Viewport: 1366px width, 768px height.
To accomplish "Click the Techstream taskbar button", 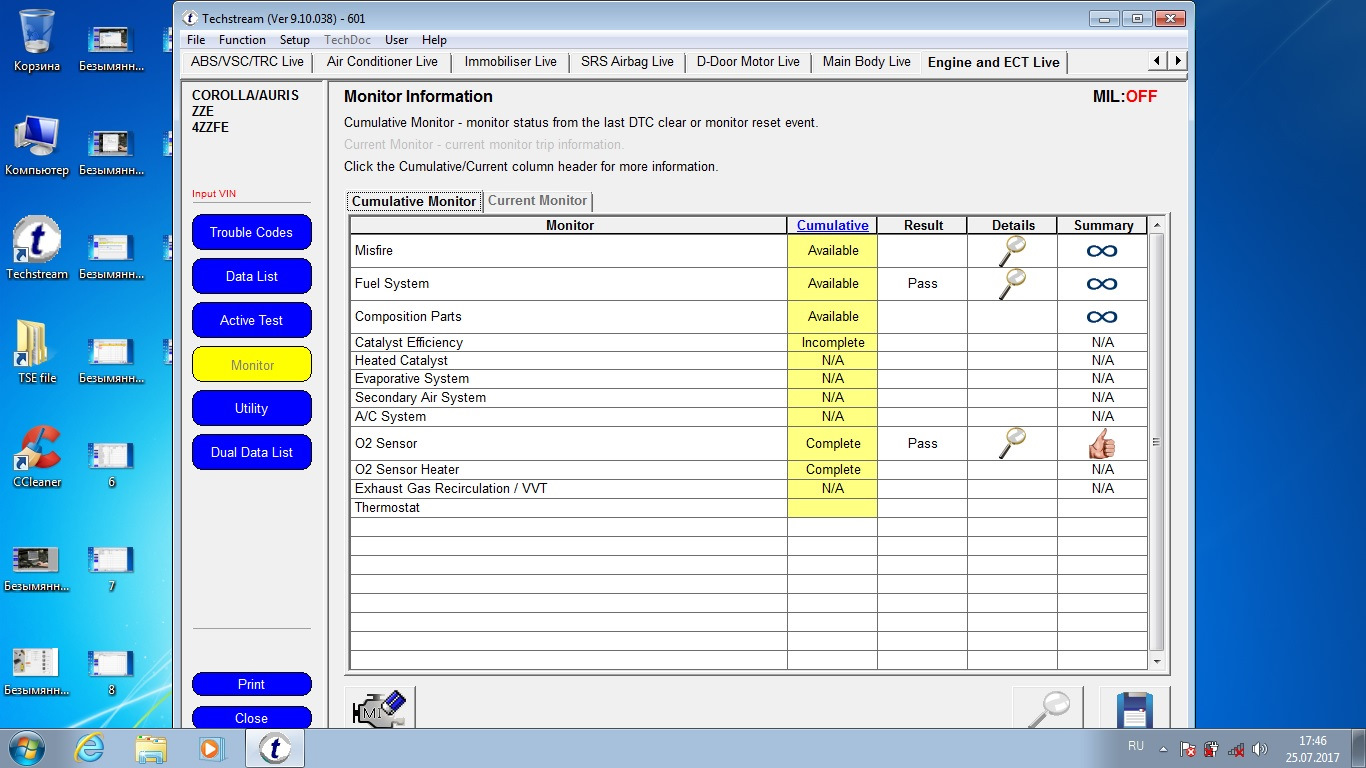I will click(275, 748).
